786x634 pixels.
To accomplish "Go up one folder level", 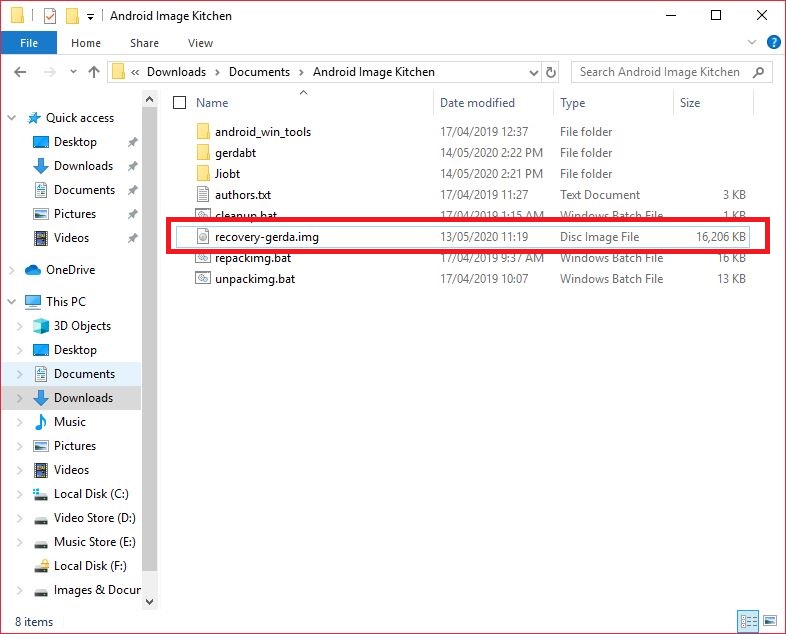I will pos(94,72).
